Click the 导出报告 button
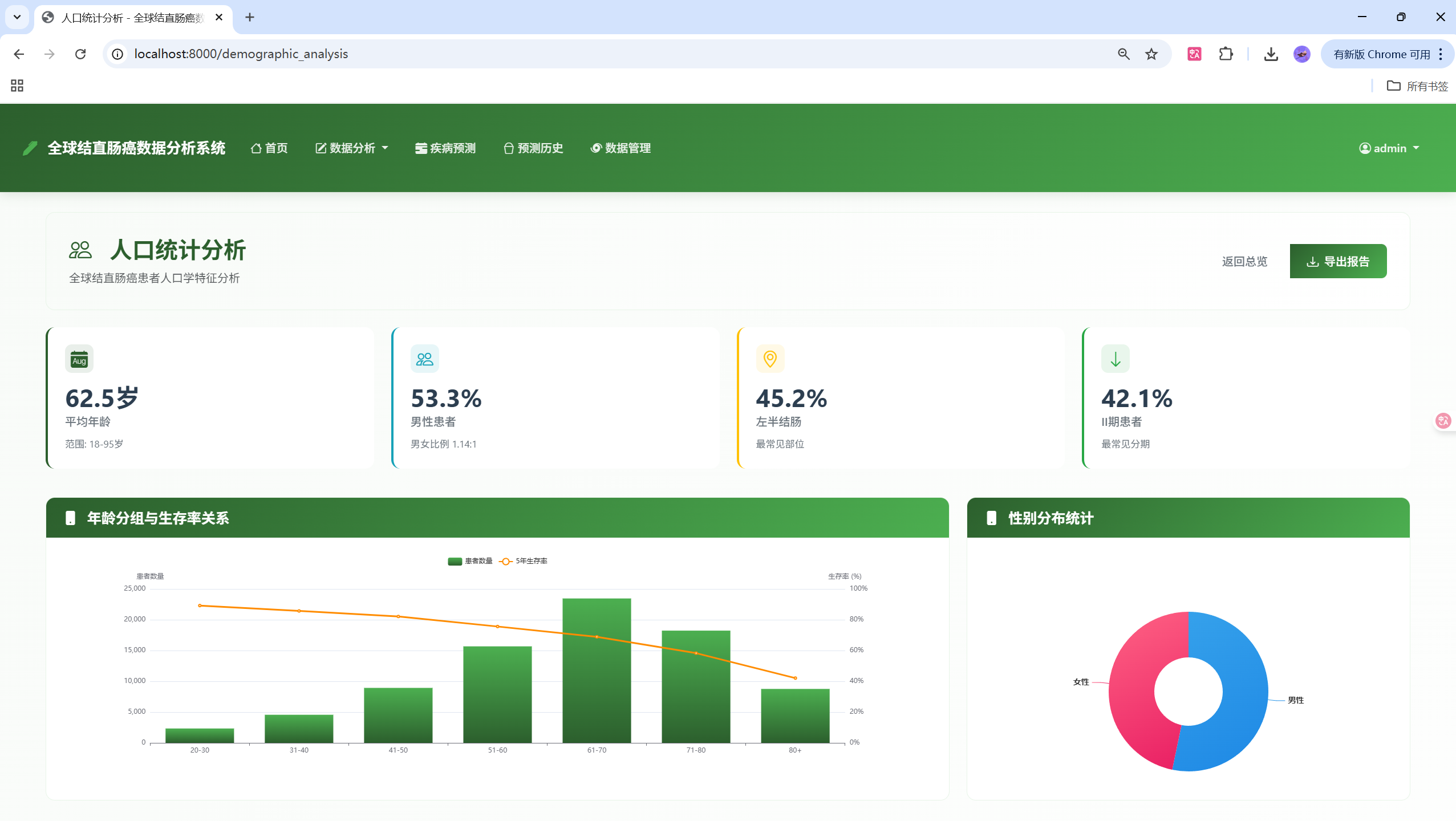This screenshot has height=821, width=1456. (x=1337, y=262)
